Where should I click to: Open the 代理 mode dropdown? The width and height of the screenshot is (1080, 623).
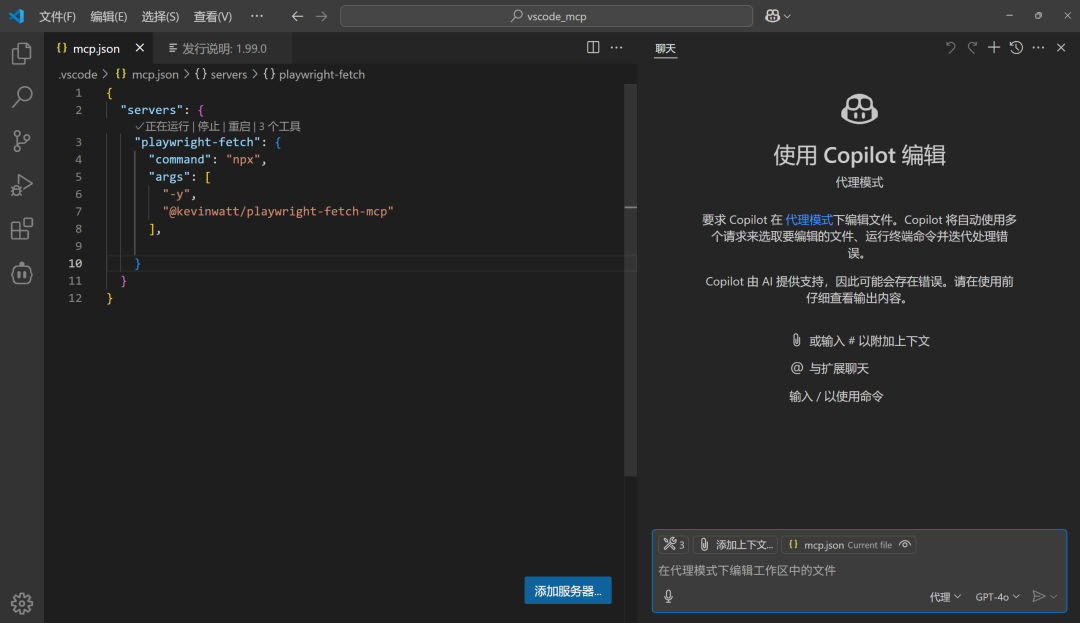click(945, 597)
